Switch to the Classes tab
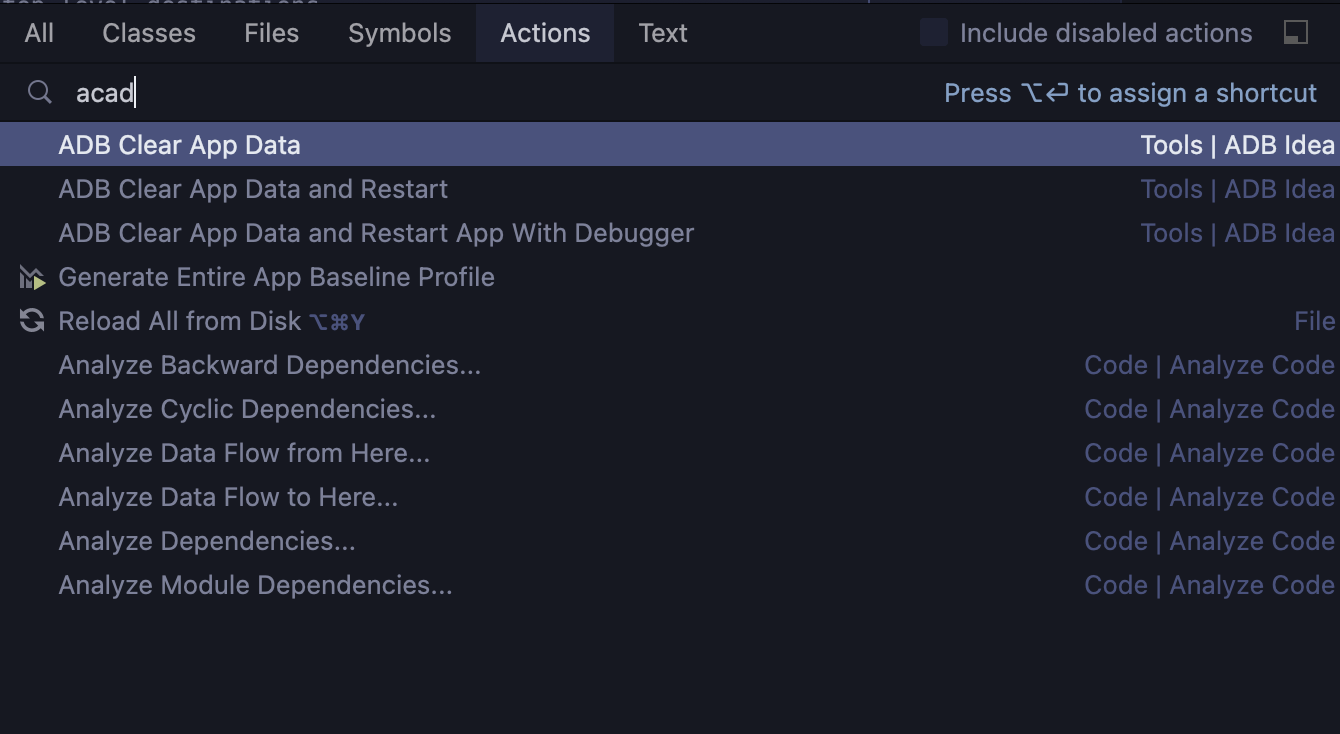 point(148,32)
